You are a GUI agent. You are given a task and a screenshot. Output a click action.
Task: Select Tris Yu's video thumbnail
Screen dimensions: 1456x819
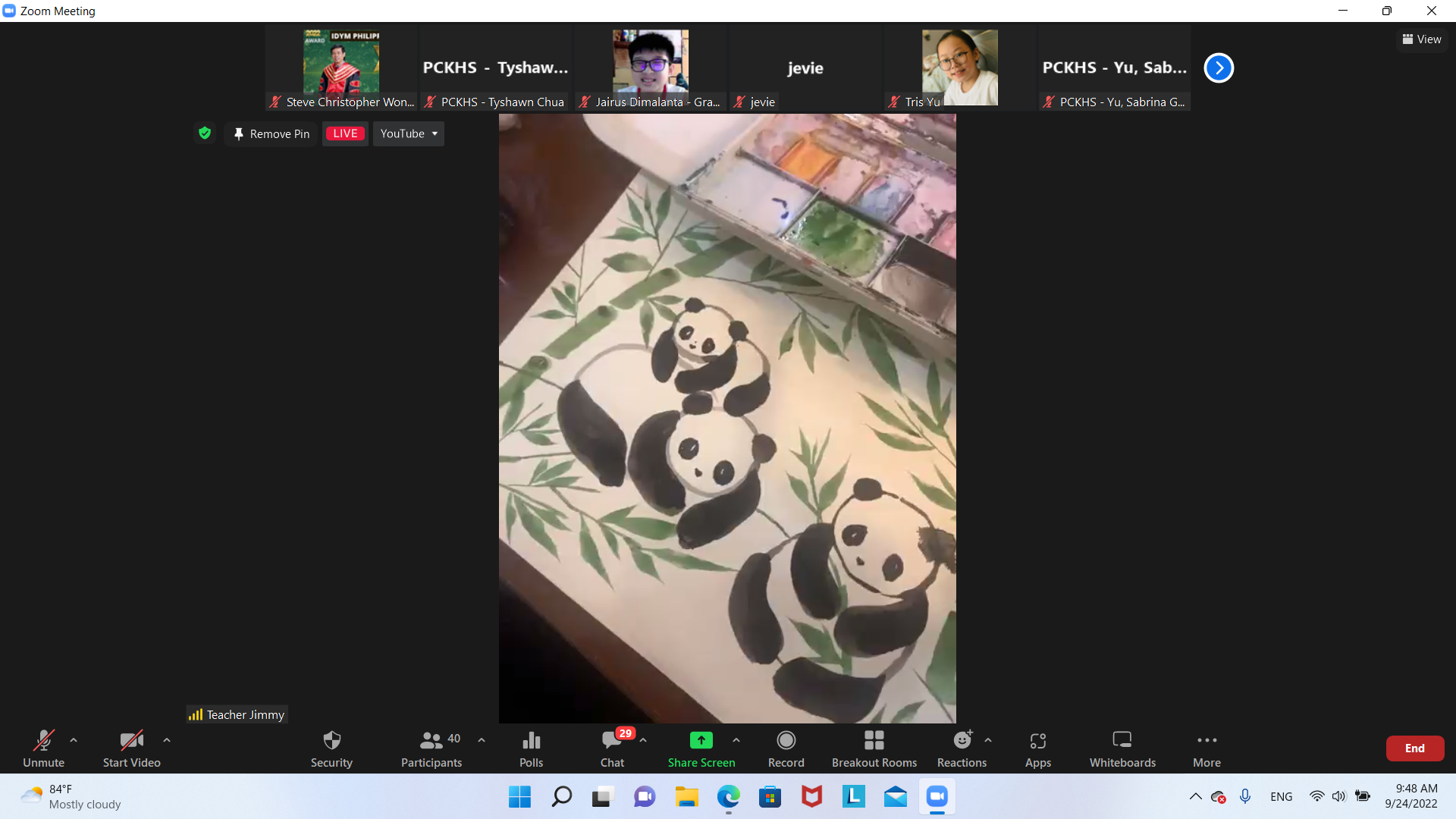[960, 67]
